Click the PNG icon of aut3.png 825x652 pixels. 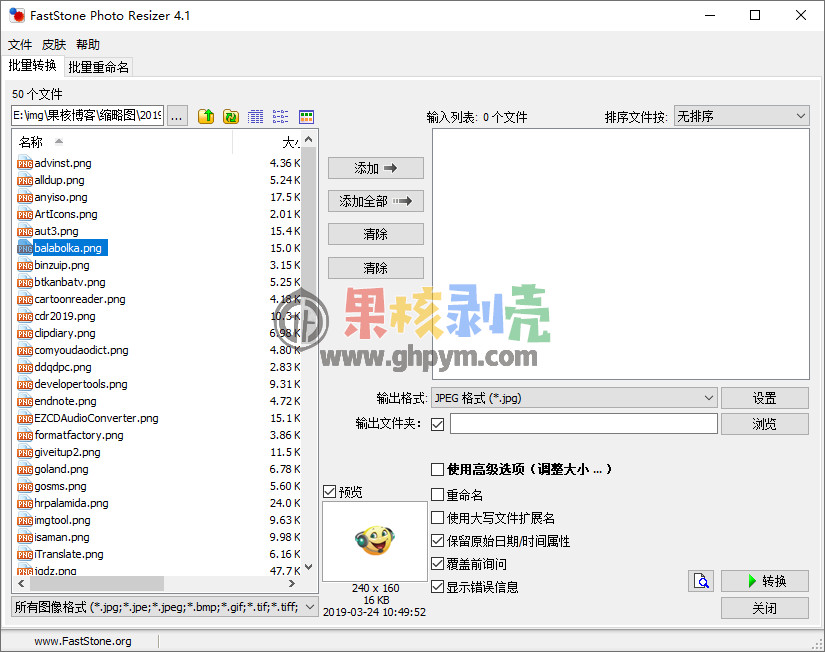coord(25,232)
